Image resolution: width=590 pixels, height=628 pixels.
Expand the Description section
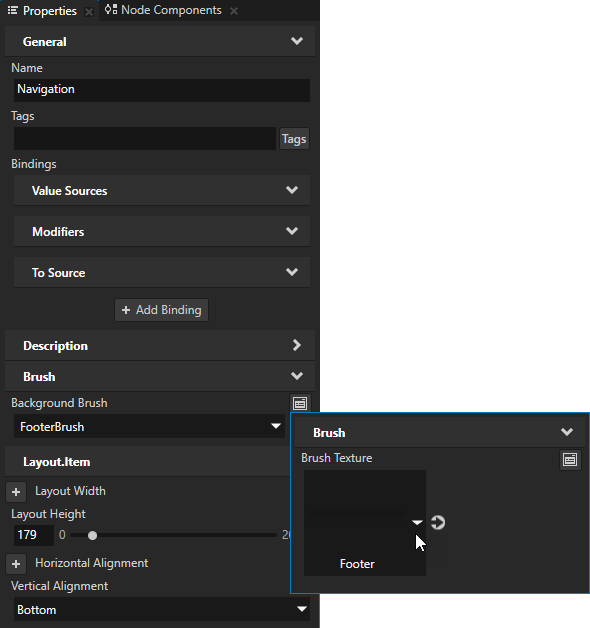tap(296, 345)
